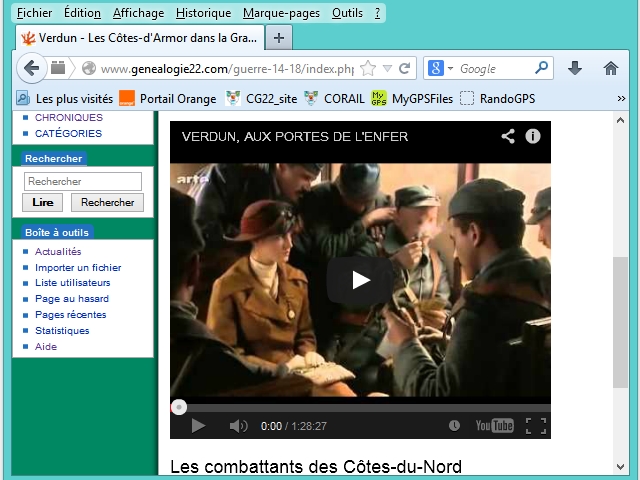Go back with the browser back arrow
The height and width of the screenshot is (480, 640).
point(31,68)
